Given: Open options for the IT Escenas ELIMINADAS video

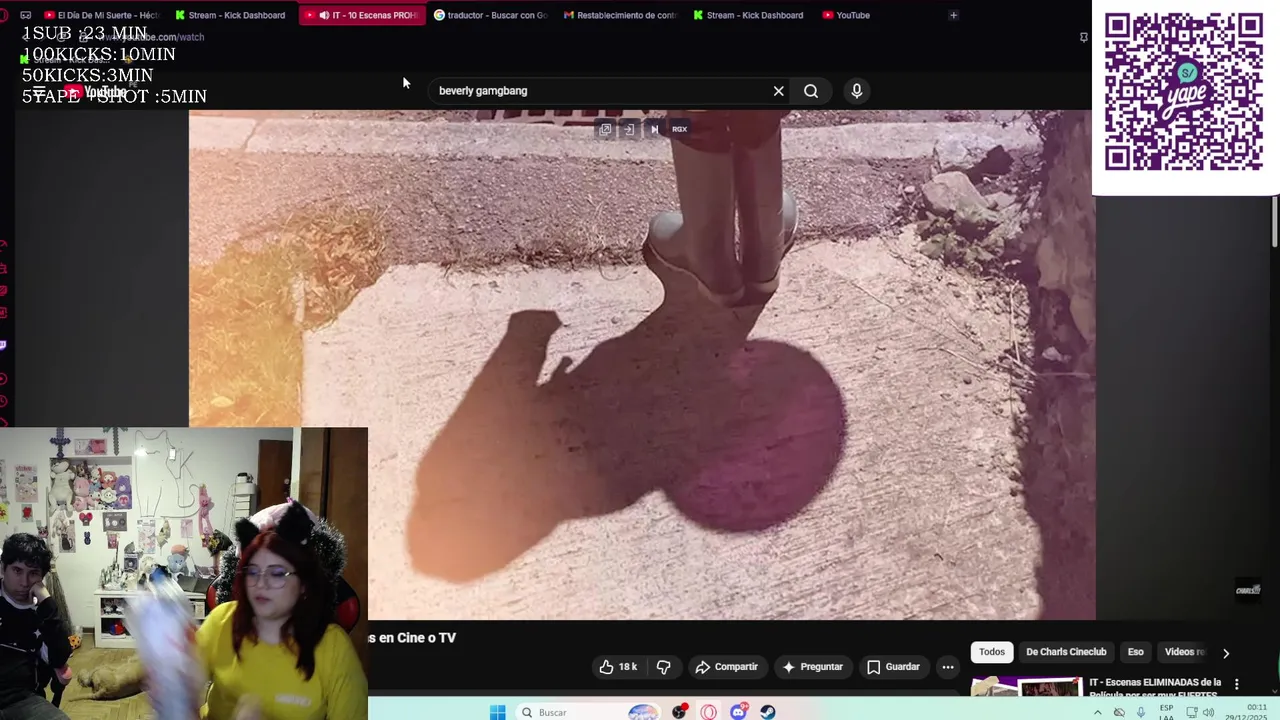Looking at the screenshot, I should pos(1237,684).
